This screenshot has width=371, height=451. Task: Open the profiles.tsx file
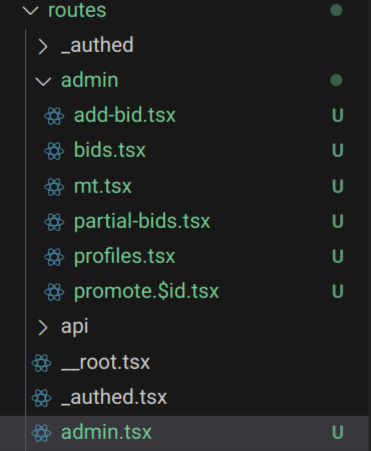point(124,257)
